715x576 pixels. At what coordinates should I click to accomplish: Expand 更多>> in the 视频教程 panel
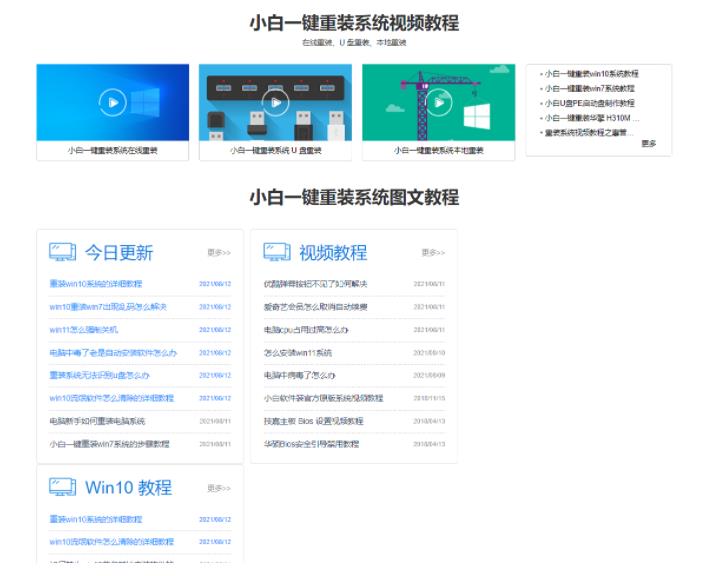pos(432,253)
